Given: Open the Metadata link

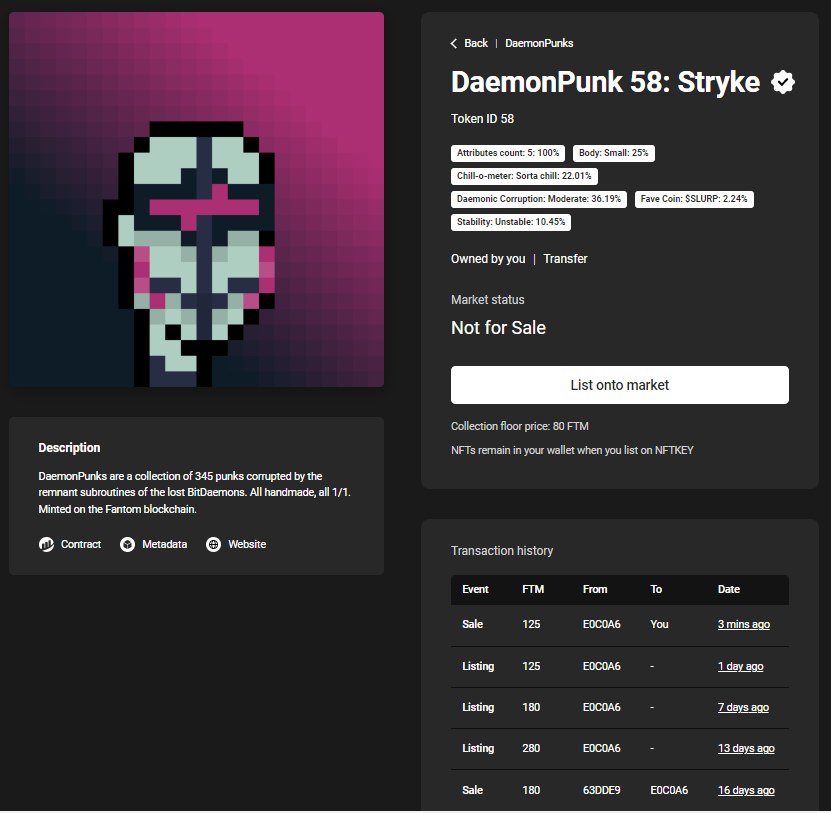Looking at the screenshot, I should click(164, 544).
